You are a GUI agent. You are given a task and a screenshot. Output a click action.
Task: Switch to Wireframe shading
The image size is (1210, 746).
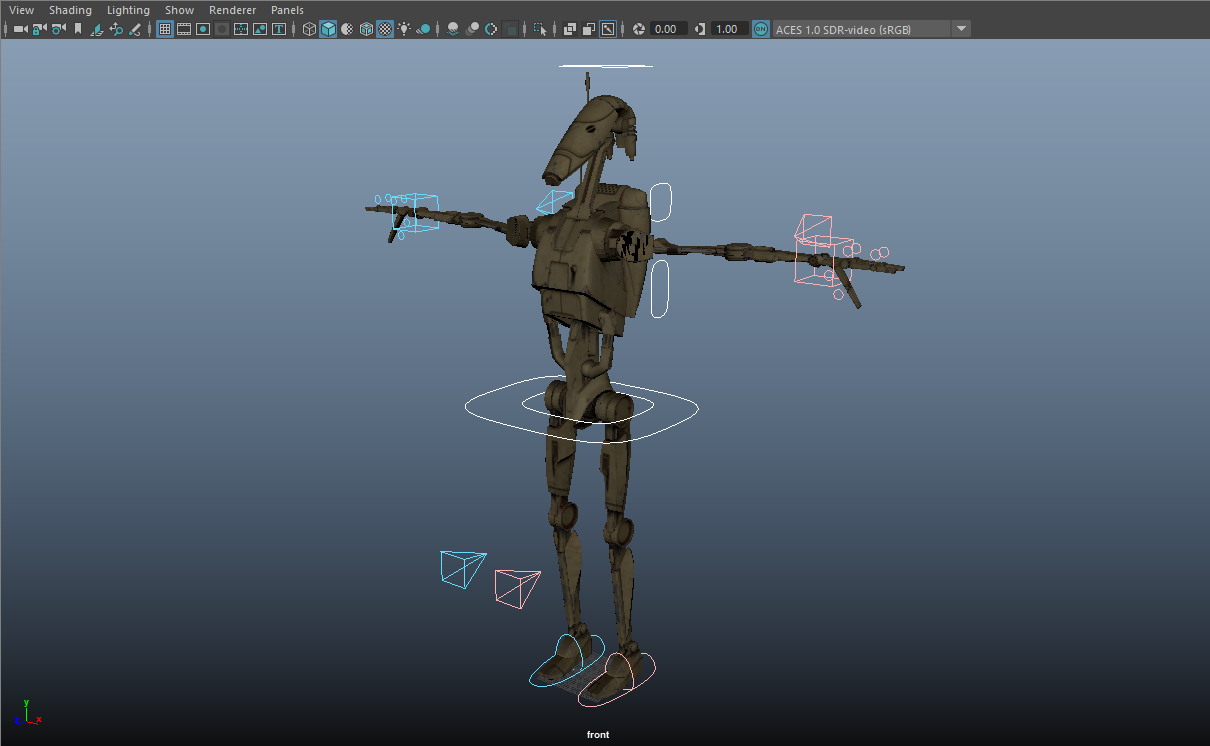[309, 29]
